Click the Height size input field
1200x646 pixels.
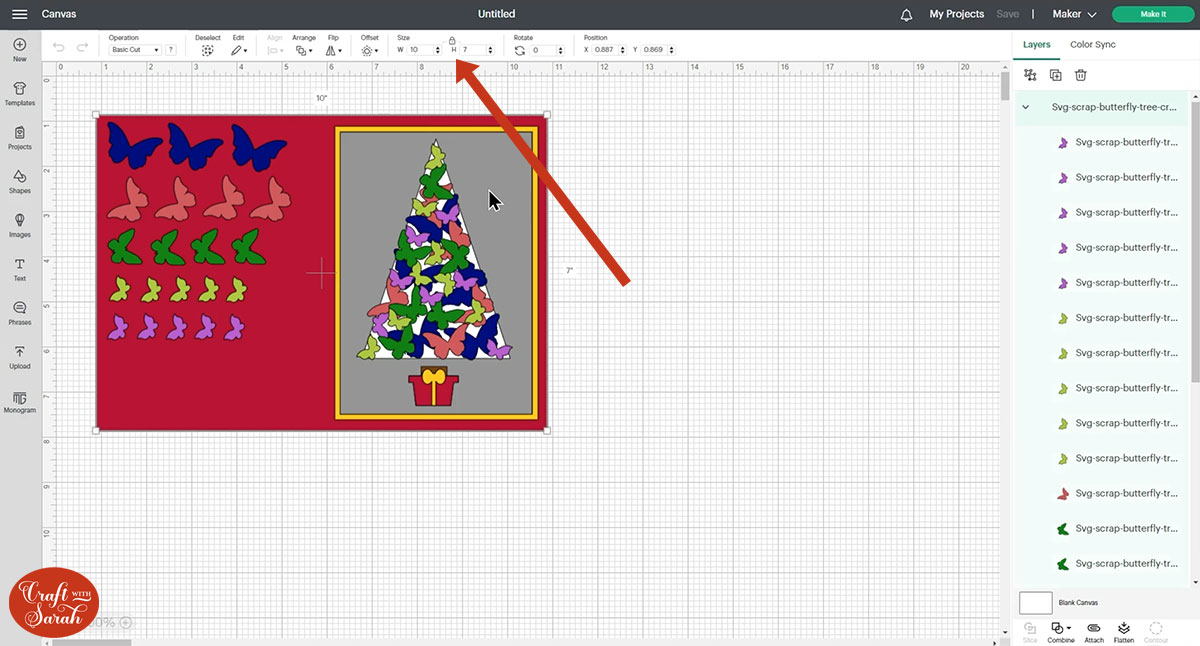click(473, 50)
